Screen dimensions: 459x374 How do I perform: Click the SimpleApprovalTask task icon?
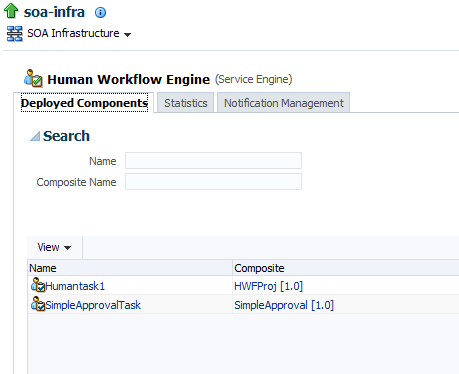click(x=38, y=304)
